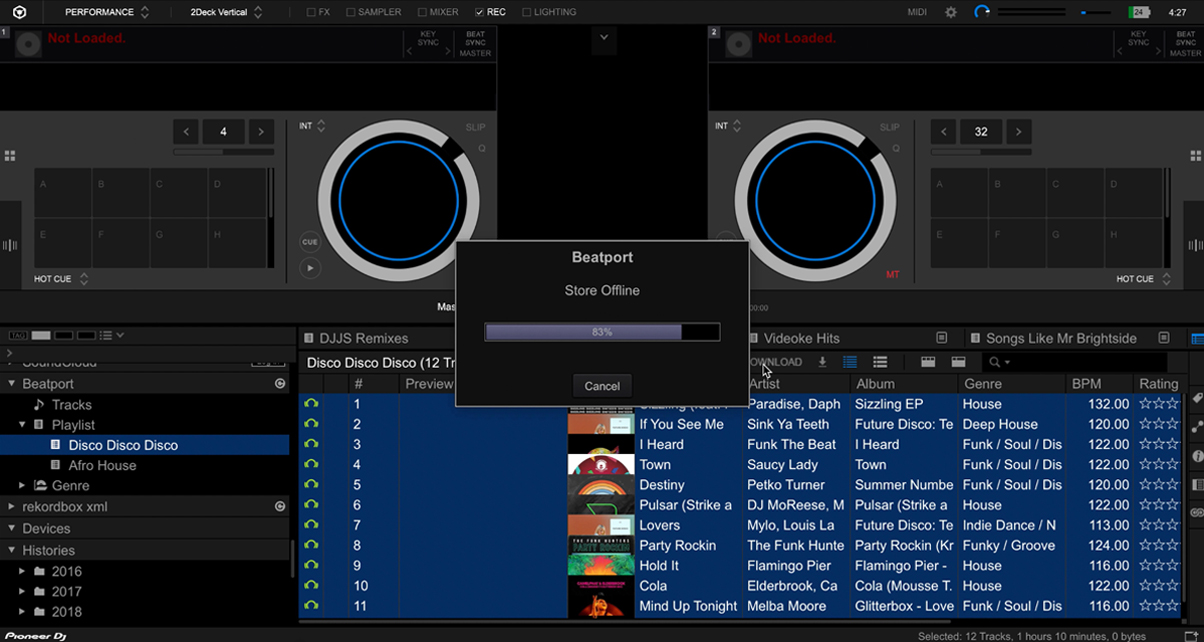Image resolution: width=1204 pixels, height=642 pixels.
Task: Toggle the playlist palette icon at far right
Action: pos(1197,339)
